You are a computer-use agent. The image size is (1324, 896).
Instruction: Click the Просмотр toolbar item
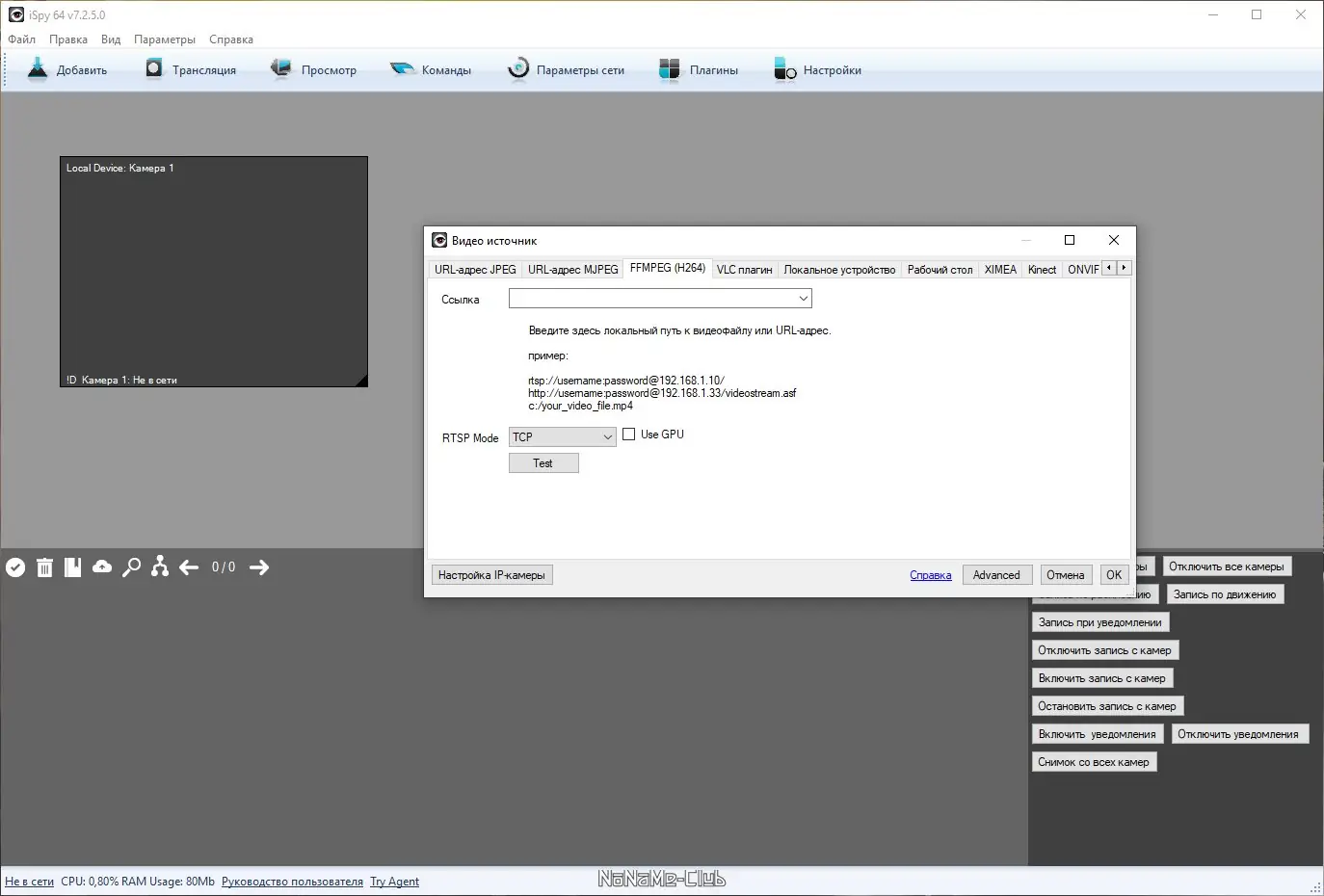tap(313, 69)
